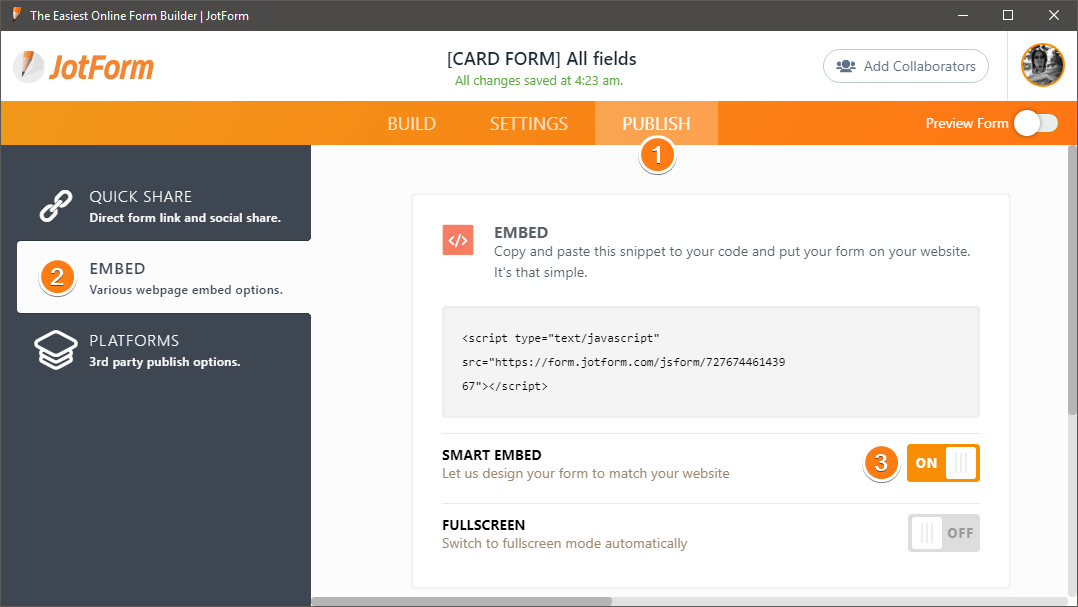Click the orange embed code icon
Image resolution: width=1078 pixels, height=607 pixels.
click(x=458, y=240)
